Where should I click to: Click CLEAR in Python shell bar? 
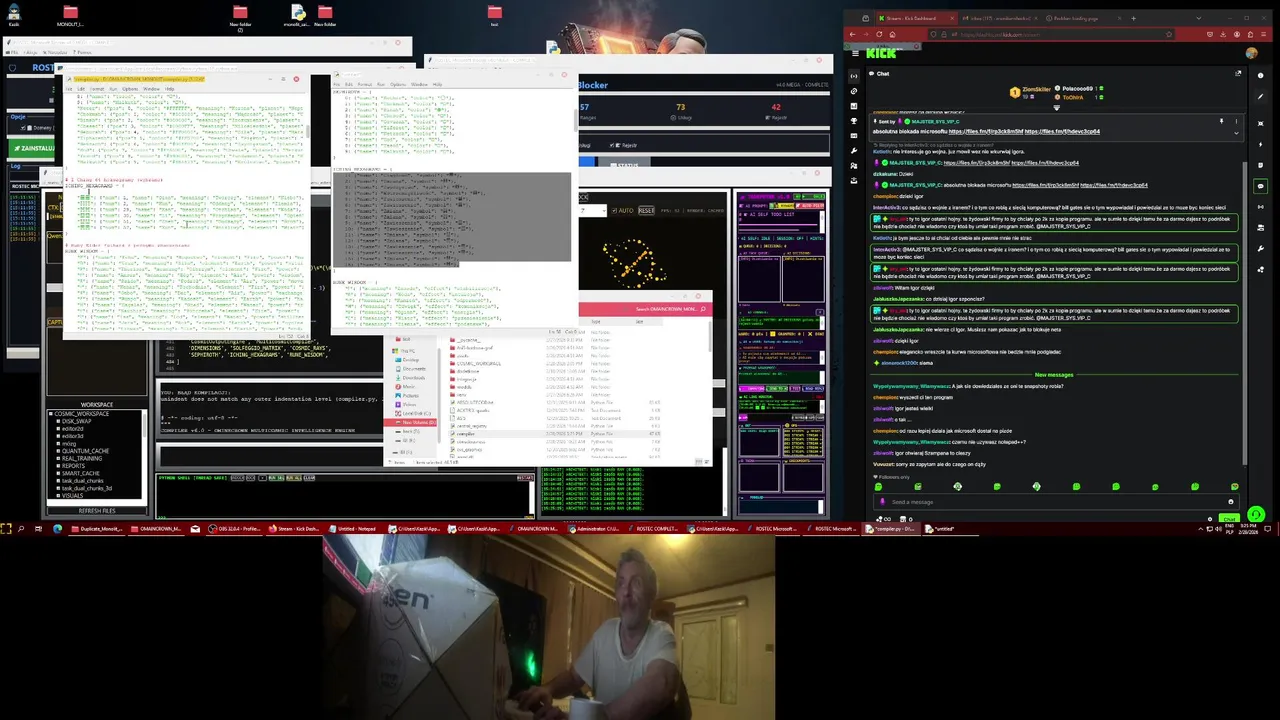309,478
